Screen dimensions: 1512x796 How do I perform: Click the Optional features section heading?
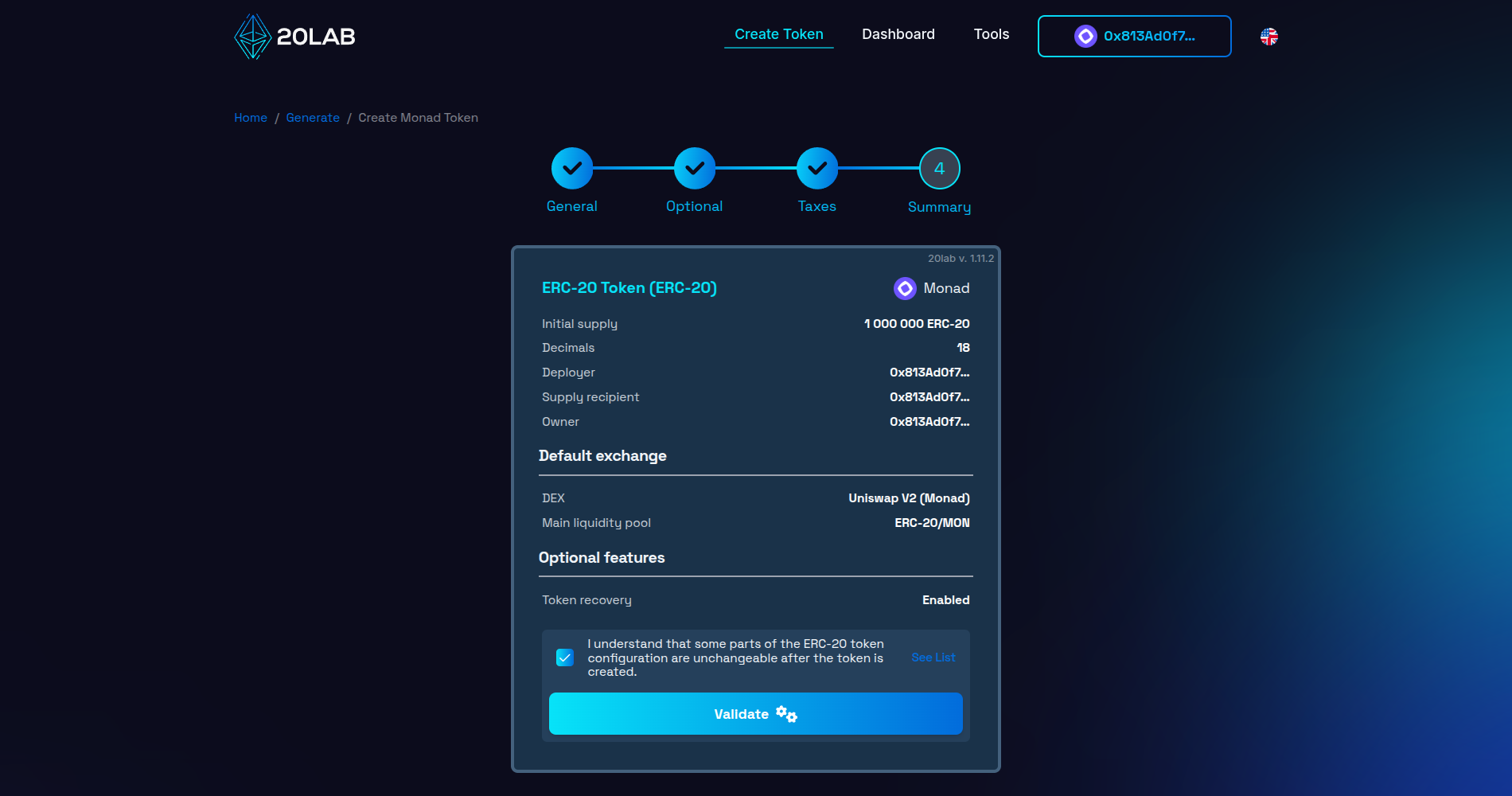coord(602,558)
